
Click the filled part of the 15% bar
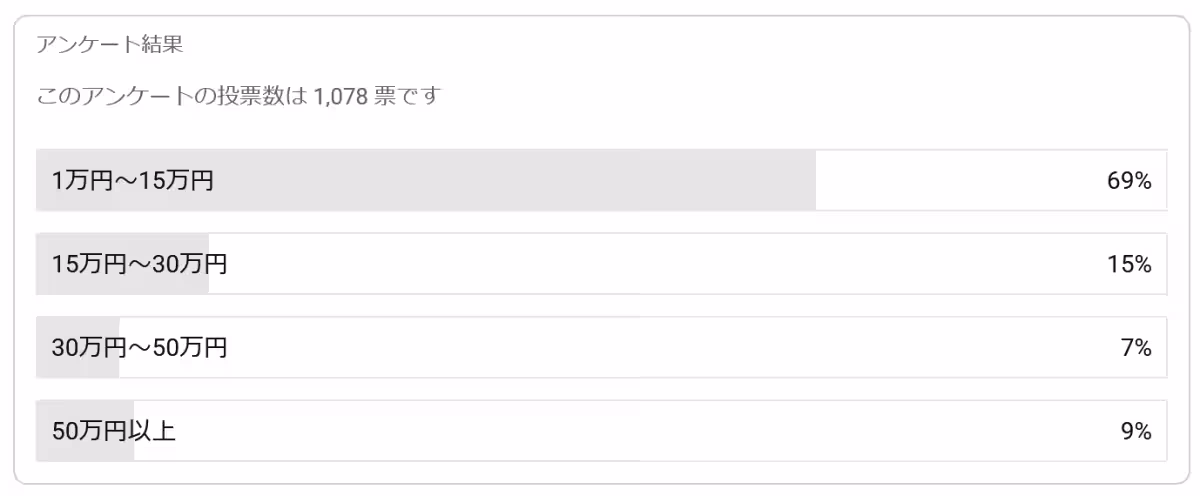tap(122, 264)
